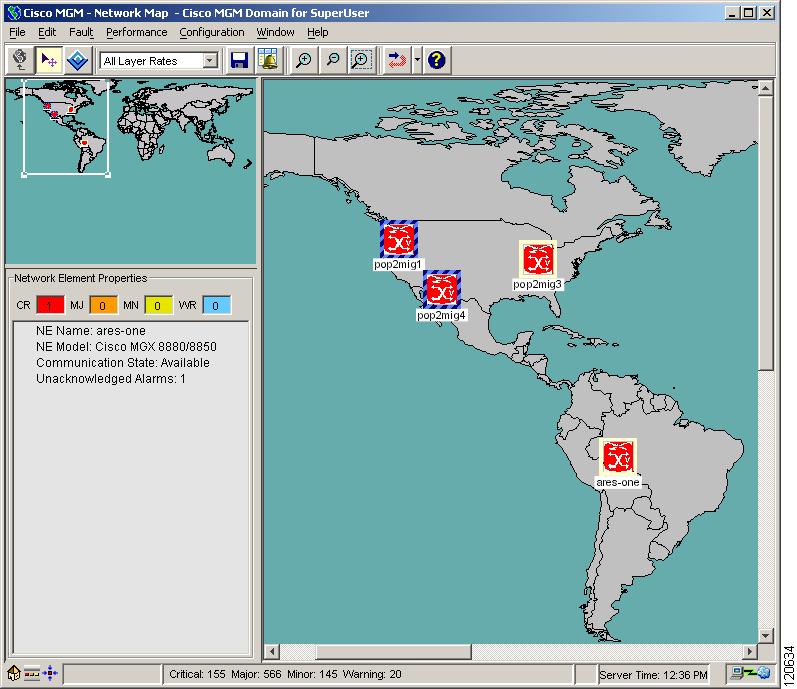Image resolution: width=797 pixels, height=689 pixels.
Task: Click the red CR critical alarm count box
Action: (50, 305)
